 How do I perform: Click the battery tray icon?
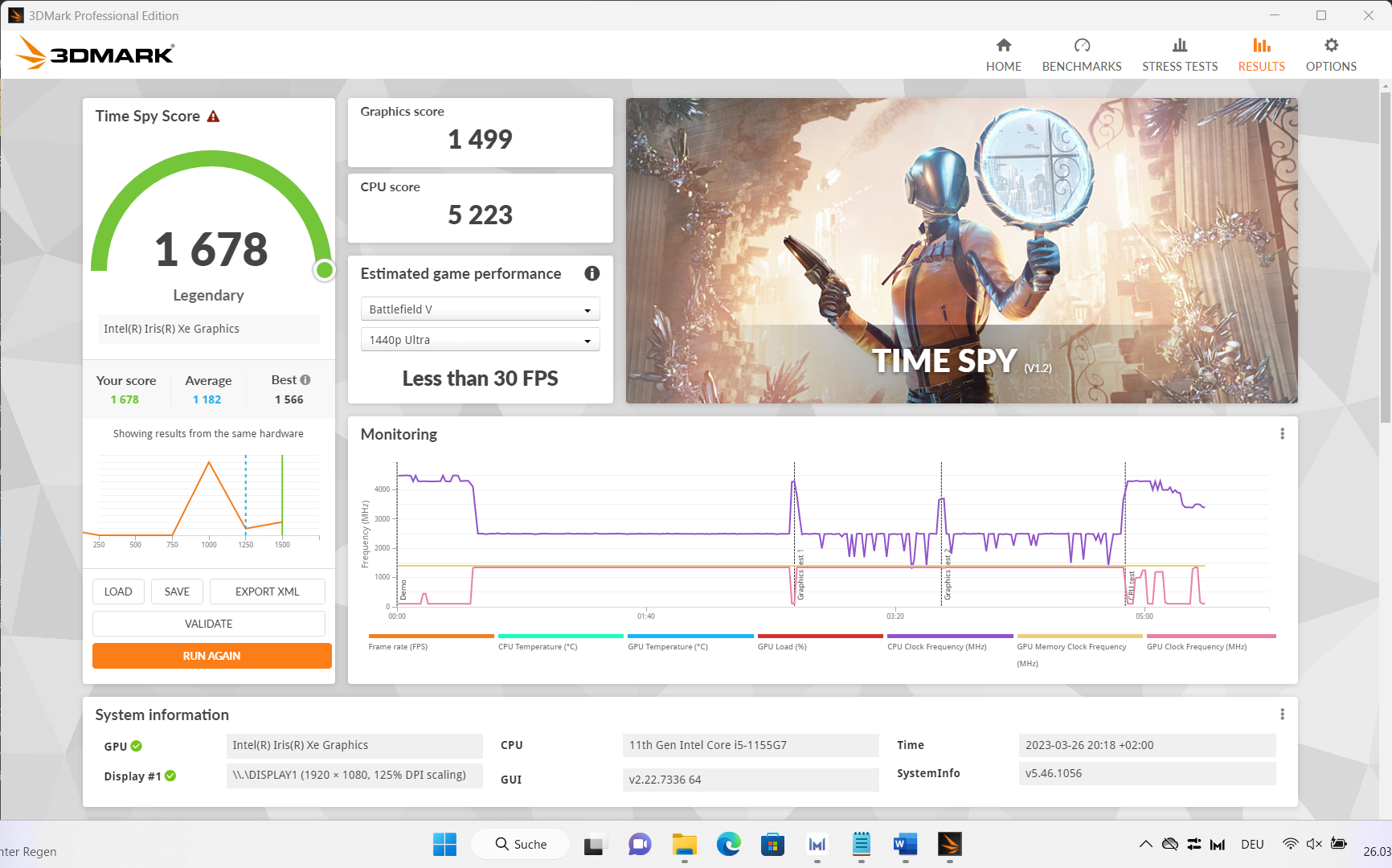(x=1339, y=844)
